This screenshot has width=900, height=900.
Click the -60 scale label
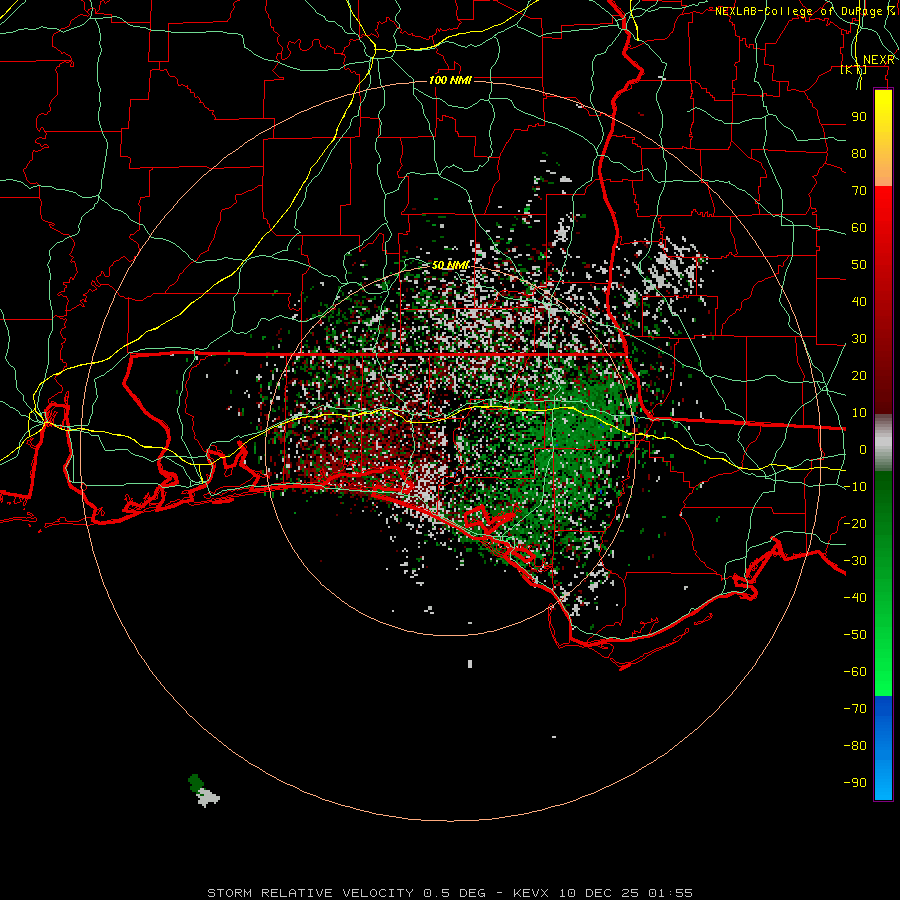[x=855, y=672]
